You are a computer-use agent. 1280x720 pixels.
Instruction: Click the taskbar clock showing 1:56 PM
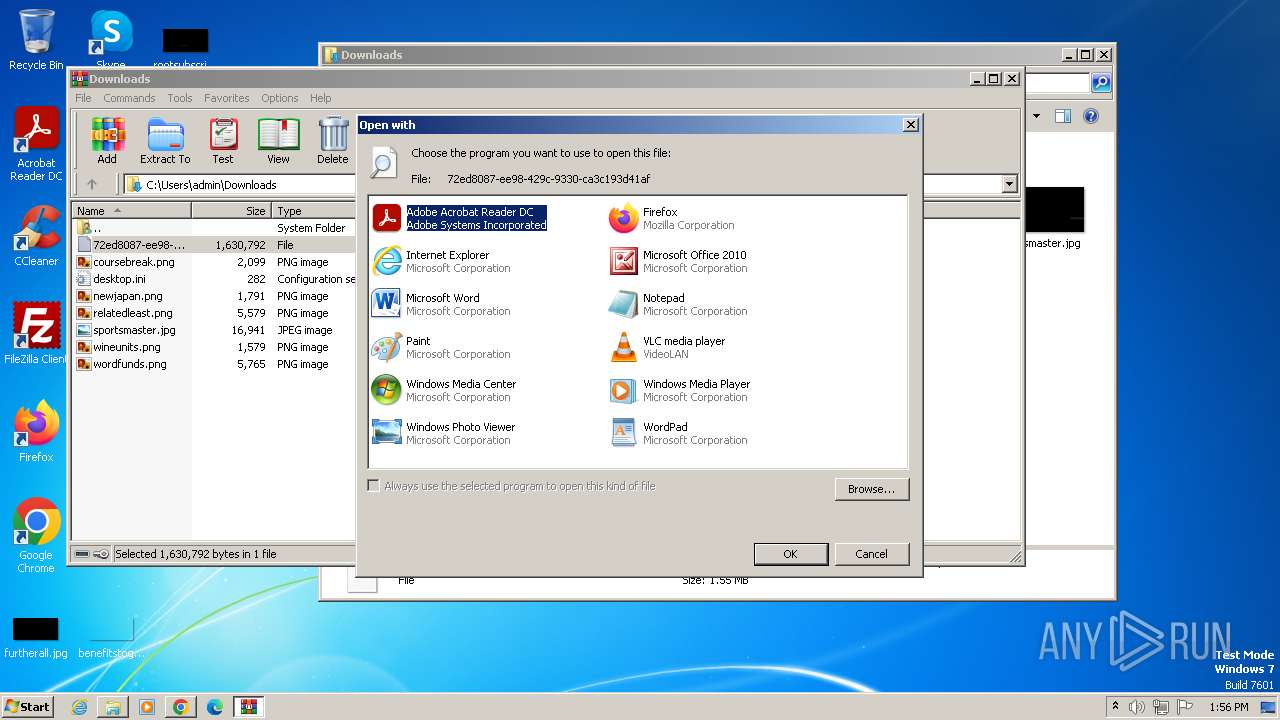pos(1229,707)
